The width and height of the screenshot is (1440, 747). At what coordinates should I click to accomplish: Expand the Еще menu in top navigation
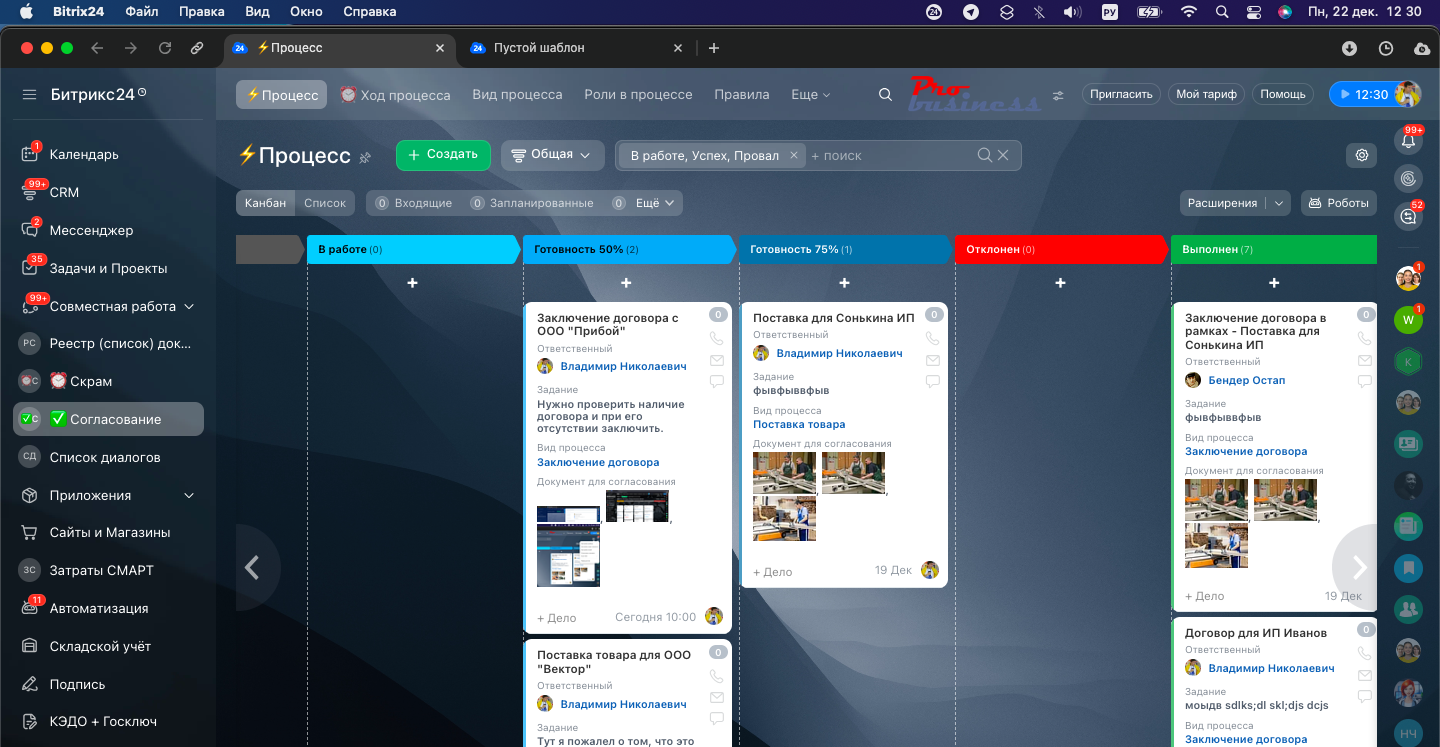(810, 94)
